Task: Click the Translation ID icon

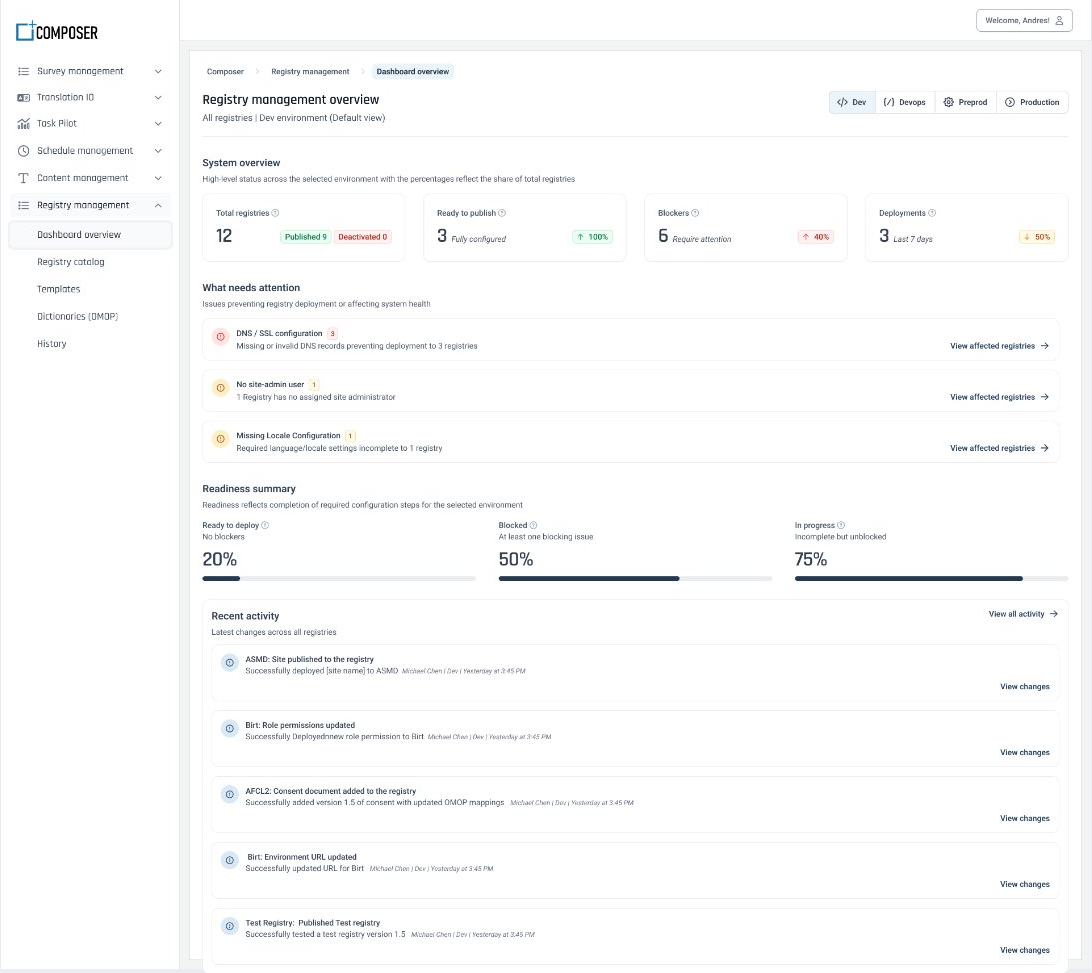Action: coord(23,98)
